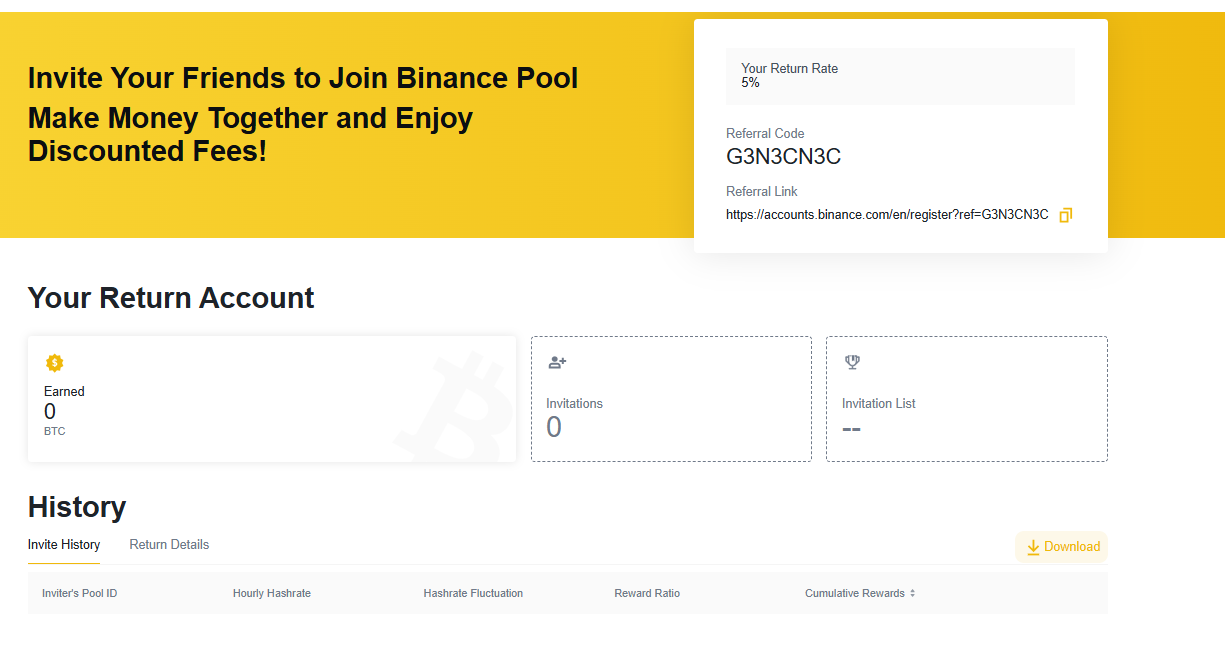Click the gold coin Earned icon
1225x666 pixels.
coord(55,363)
